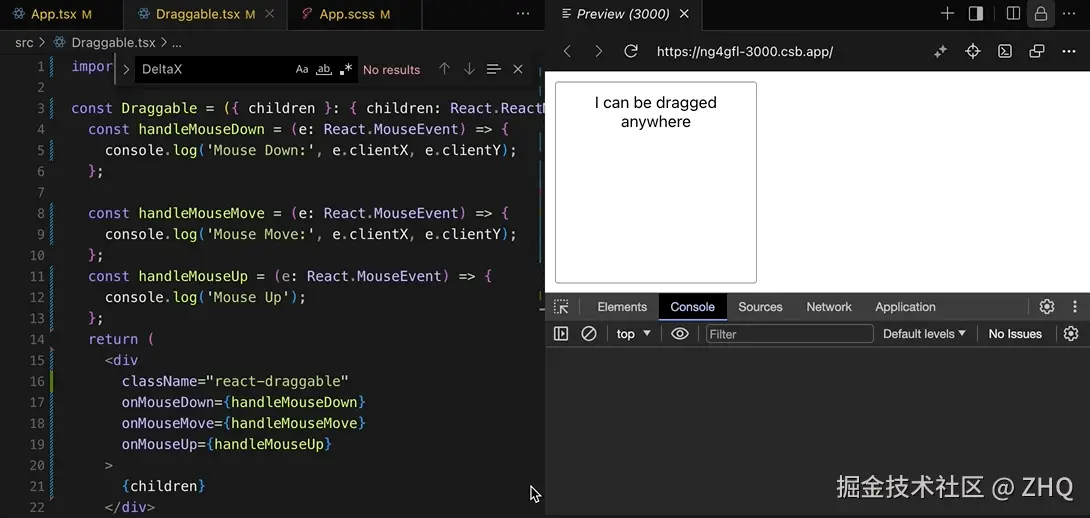Expand the replace field in find widget

pos(126,70)
